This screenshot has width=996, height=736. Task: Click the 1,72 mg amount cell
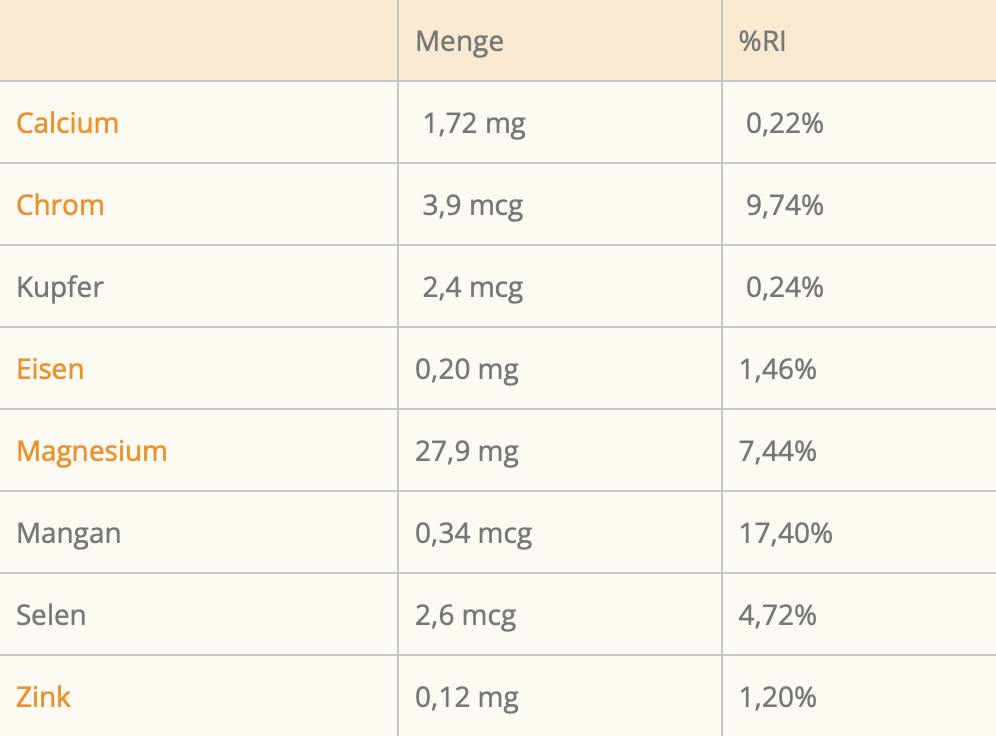[474, 123]
